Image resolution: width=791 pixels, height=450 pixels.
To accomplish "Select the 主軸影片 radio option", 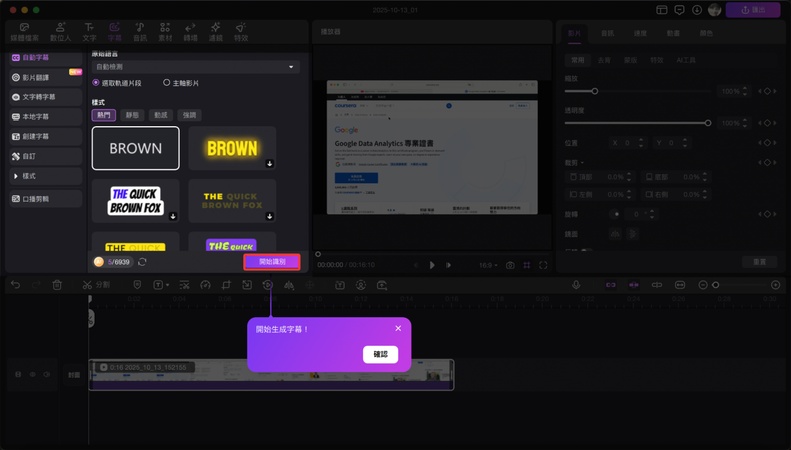I will (167, 83).
